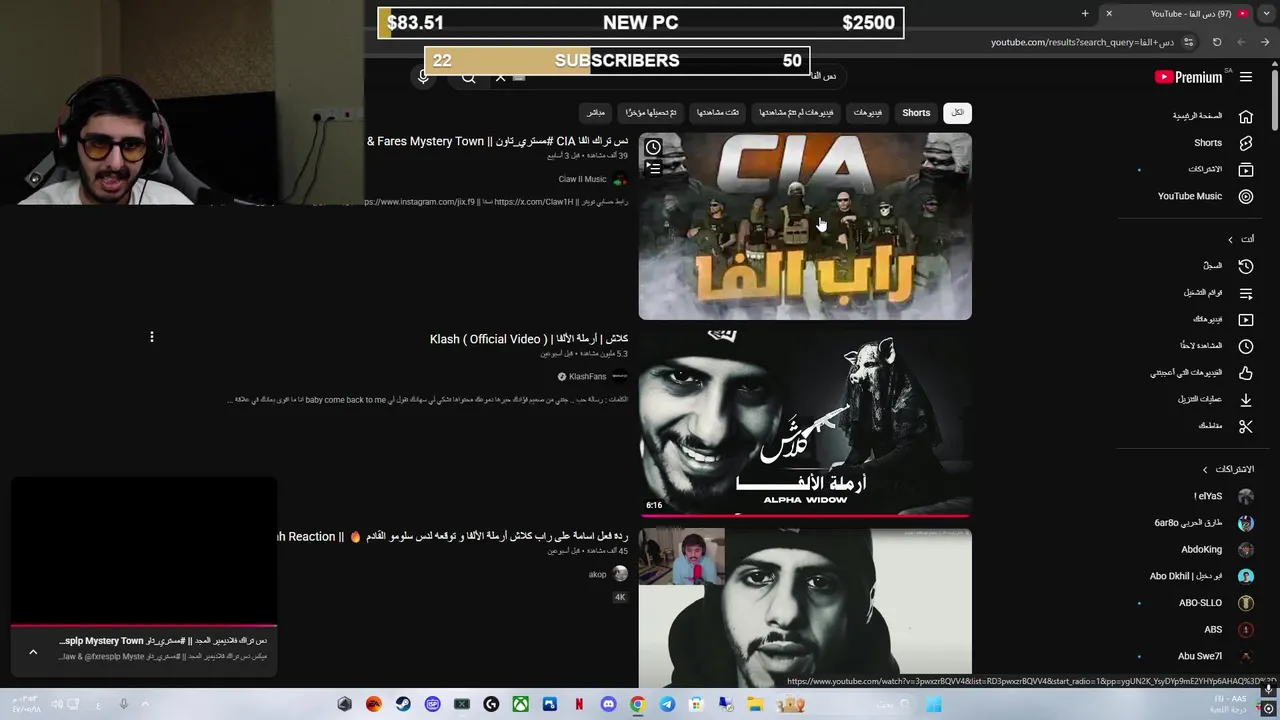Open Telegram from the taskbar
Screen dimensions: 1280x720
click(667, 704)
